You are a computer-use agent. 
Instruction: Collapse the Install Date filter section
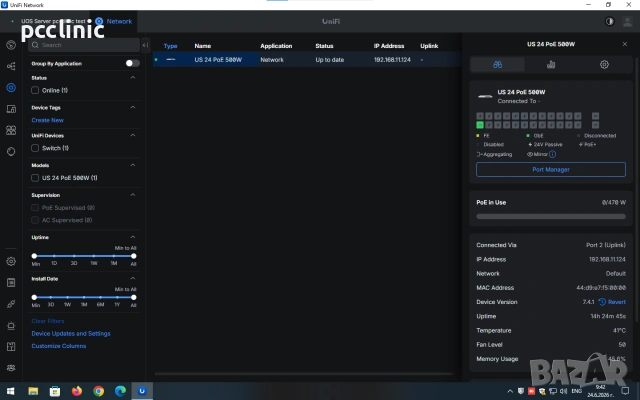click(x=133, y=278)
